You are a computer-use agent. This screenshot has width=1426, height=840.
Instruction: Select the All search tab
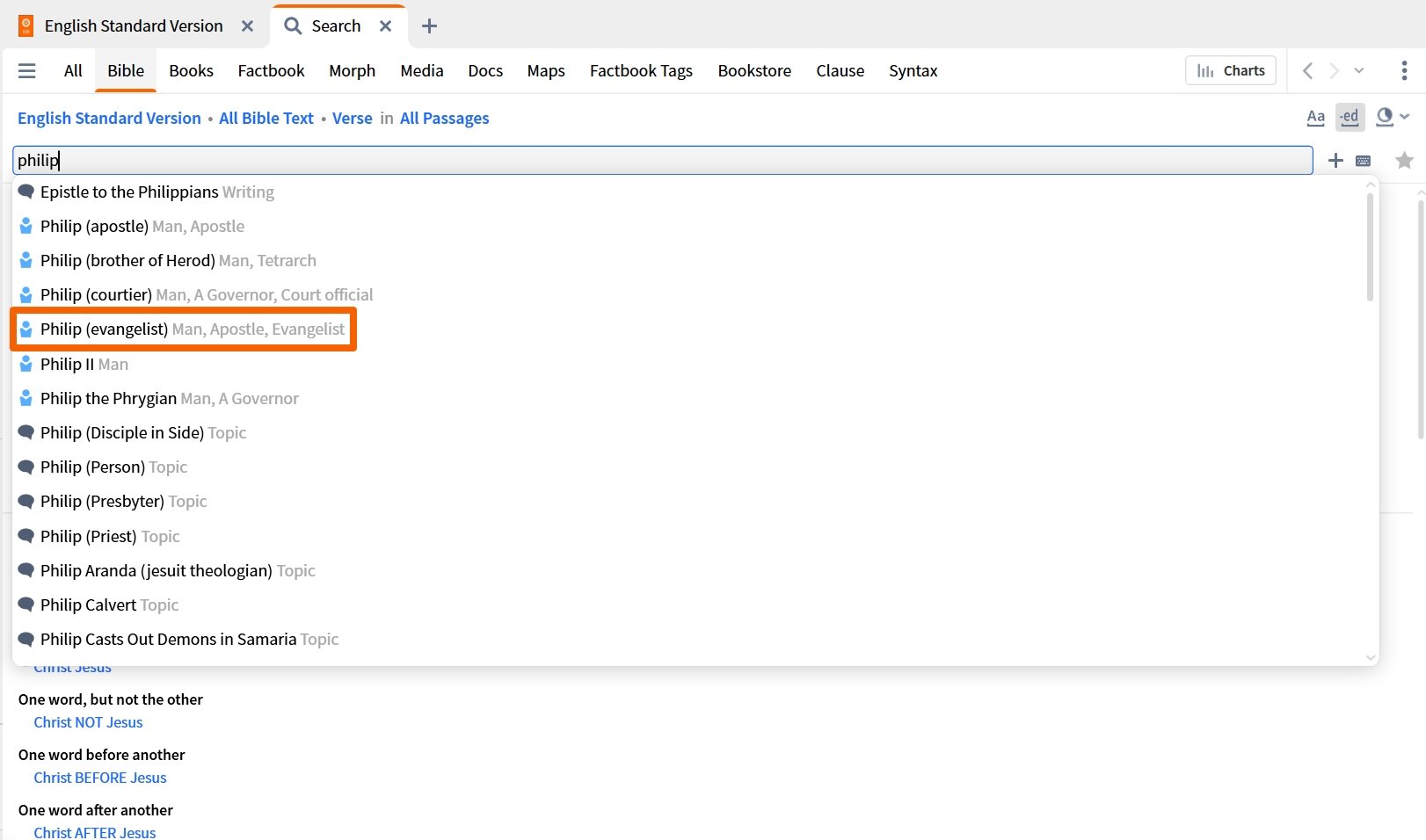pos(73,71)
